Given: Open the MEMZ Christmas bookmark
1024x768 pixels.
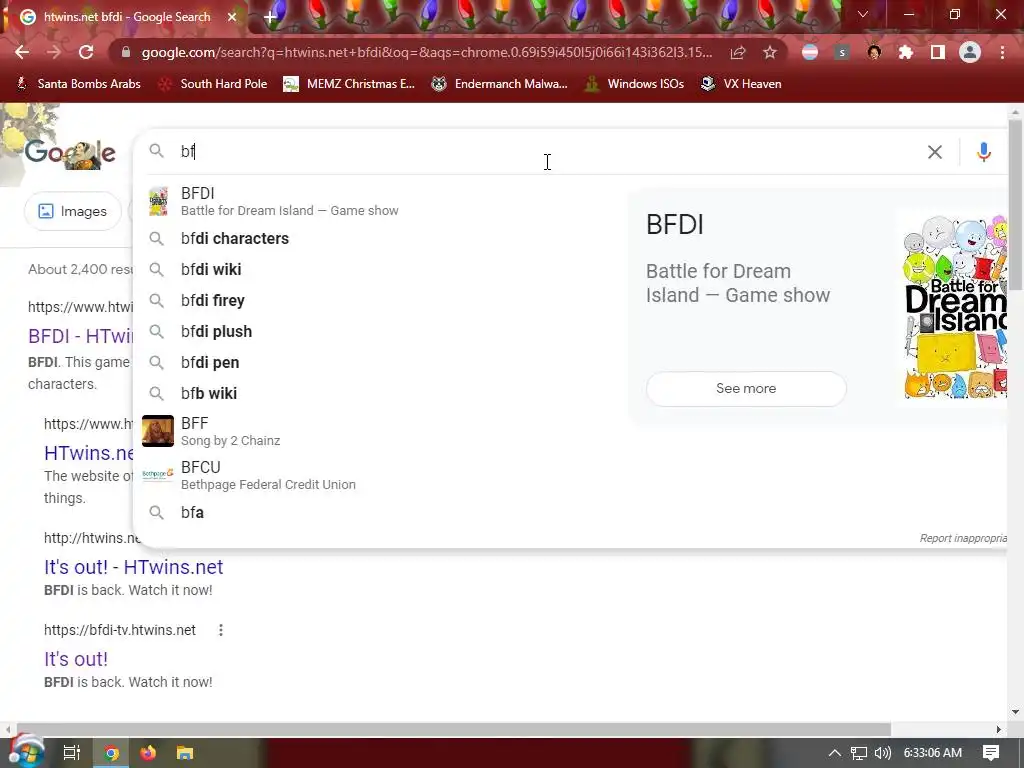Looking at the screenshot, I should 349,84.
